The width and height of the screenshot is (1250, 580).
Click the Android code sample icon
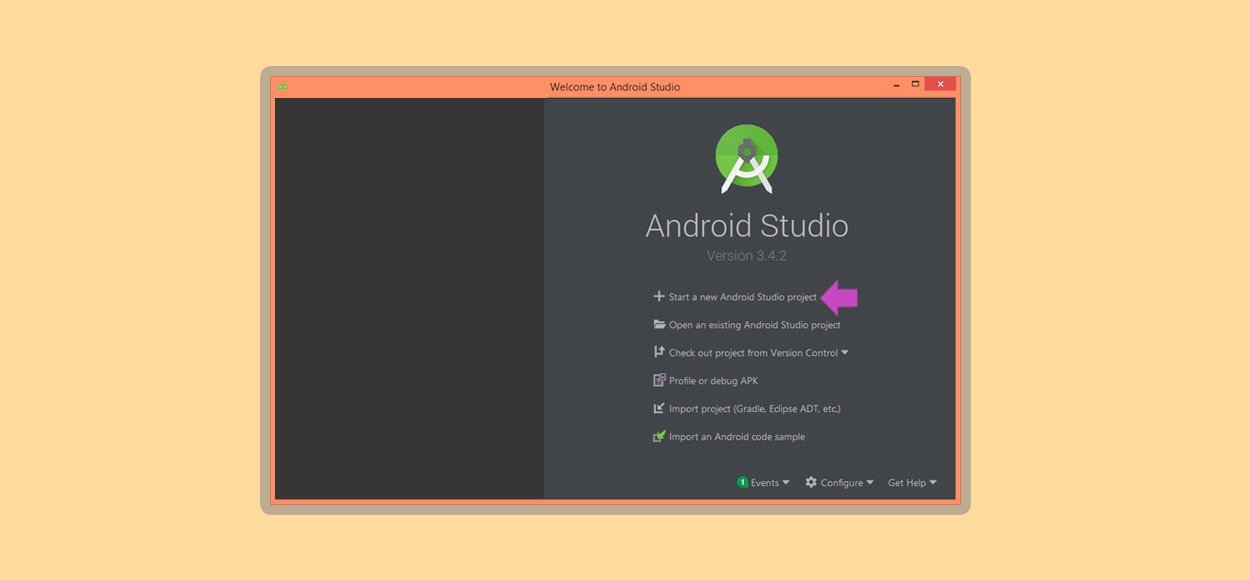click(x=659, y=436)
